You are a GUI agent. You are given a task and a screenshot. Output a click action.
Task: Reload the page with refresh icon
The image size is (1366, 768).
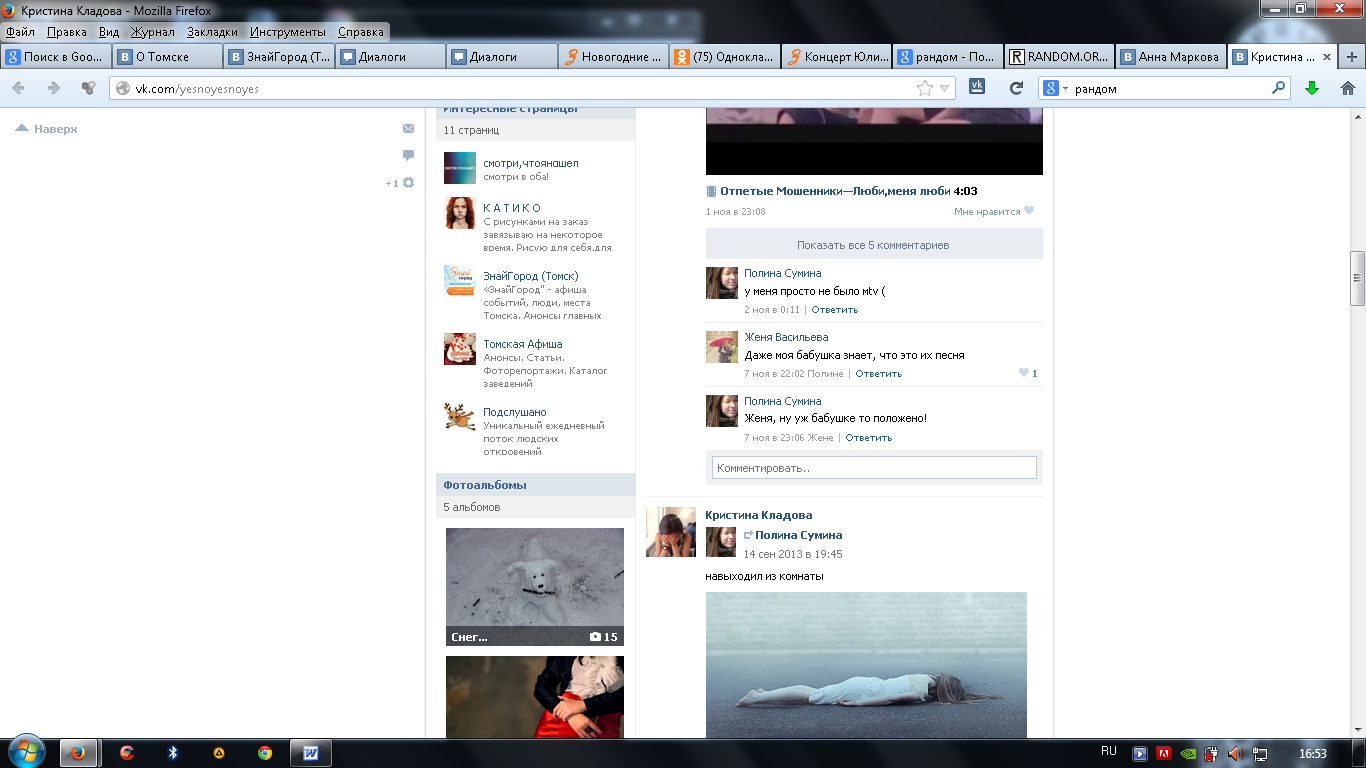coord(1016,88)
